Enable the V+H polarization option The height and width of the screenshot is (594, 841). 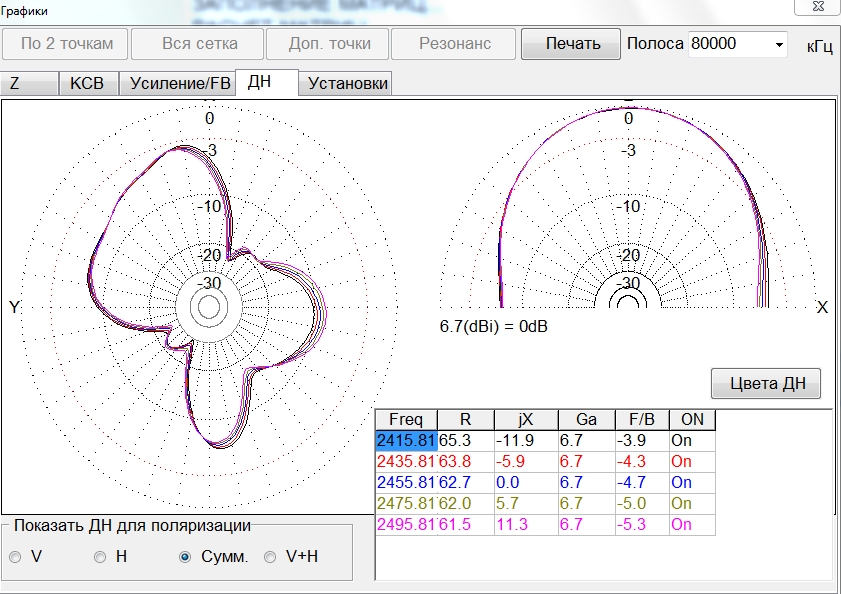270,557
